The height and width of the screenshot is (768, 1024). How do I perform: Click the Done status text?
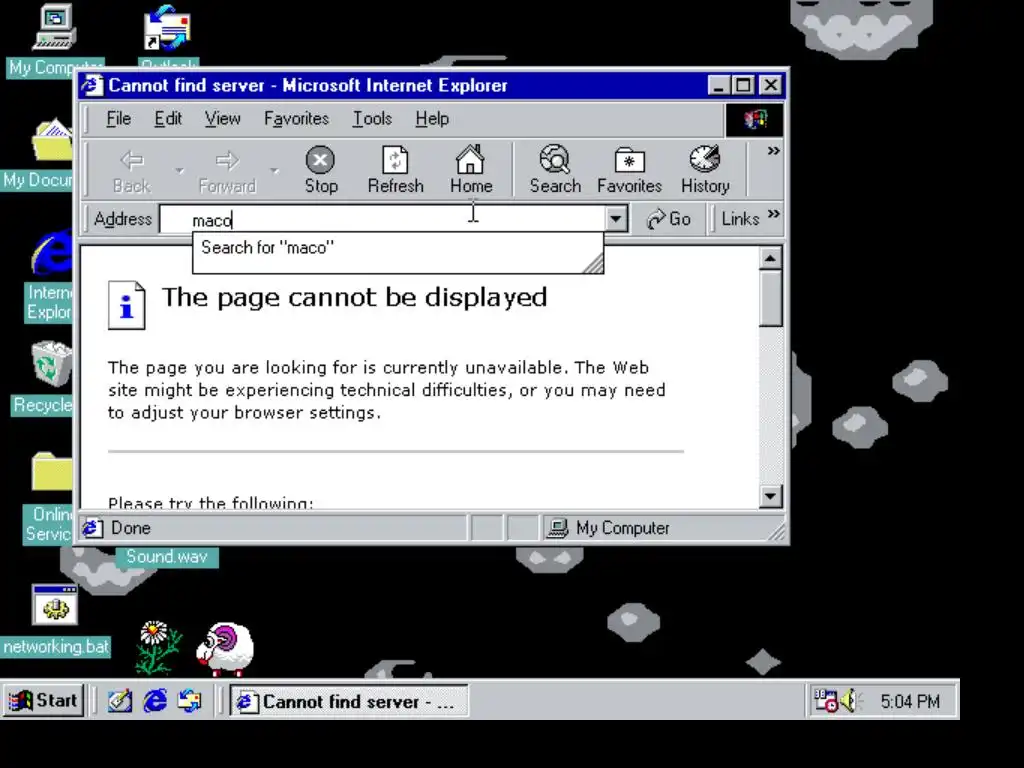click(131, 528)
